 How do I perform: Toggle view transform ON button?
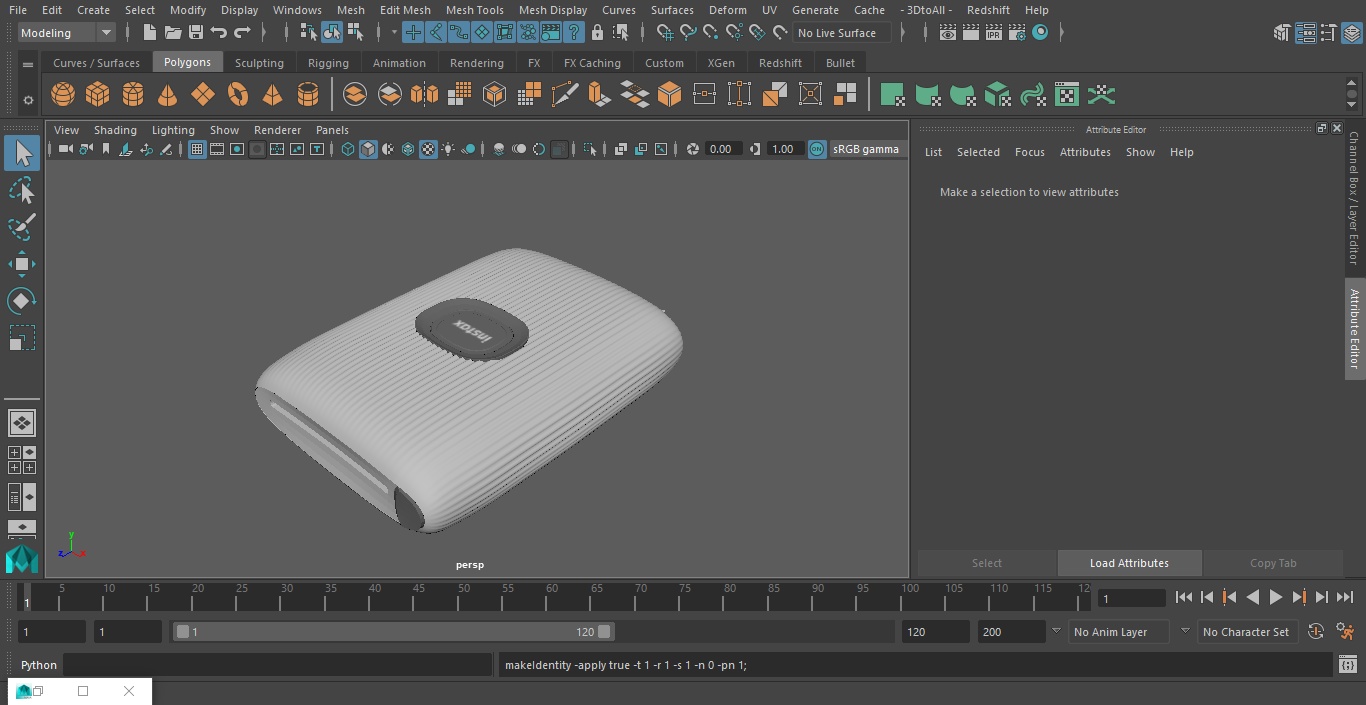click(x=817, y=149)
